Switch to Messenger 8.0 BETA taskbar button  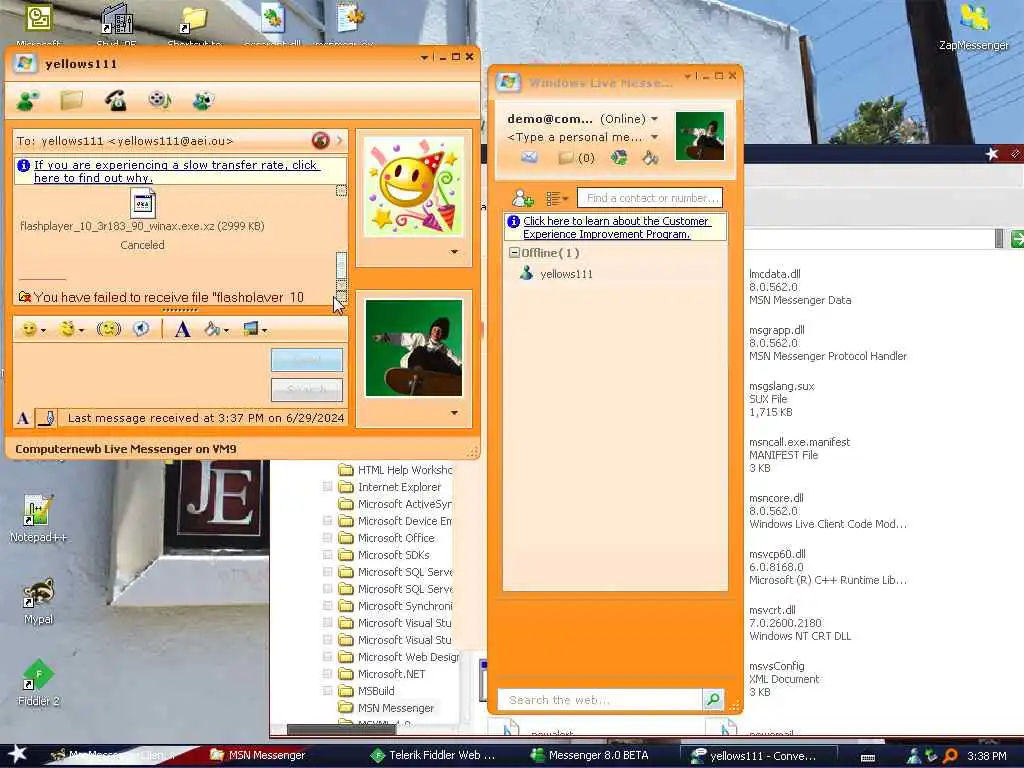point(590,755)
